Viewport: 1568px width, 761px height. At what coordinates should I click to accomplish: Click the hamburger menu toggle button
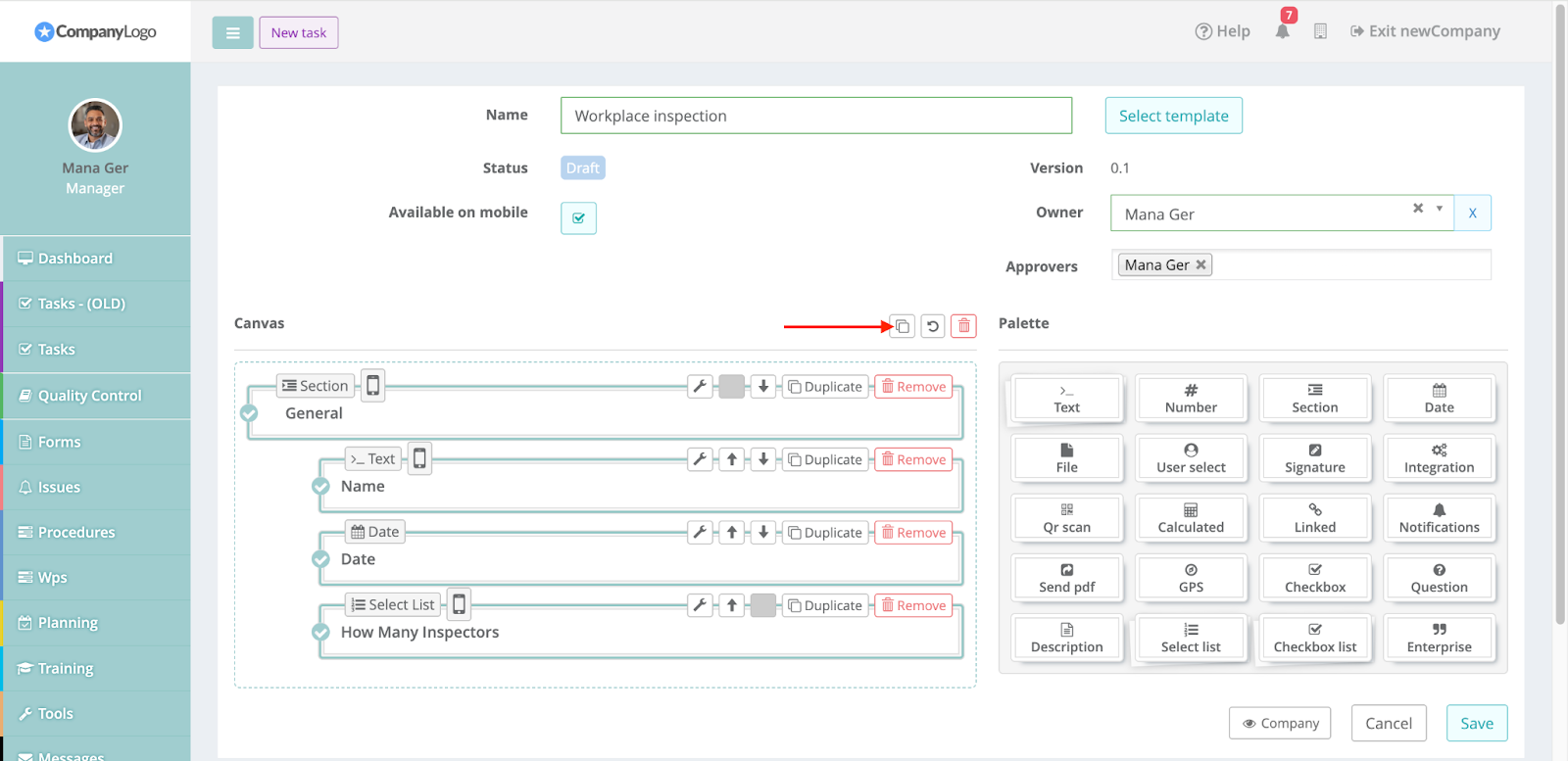[x=232, y=32]
